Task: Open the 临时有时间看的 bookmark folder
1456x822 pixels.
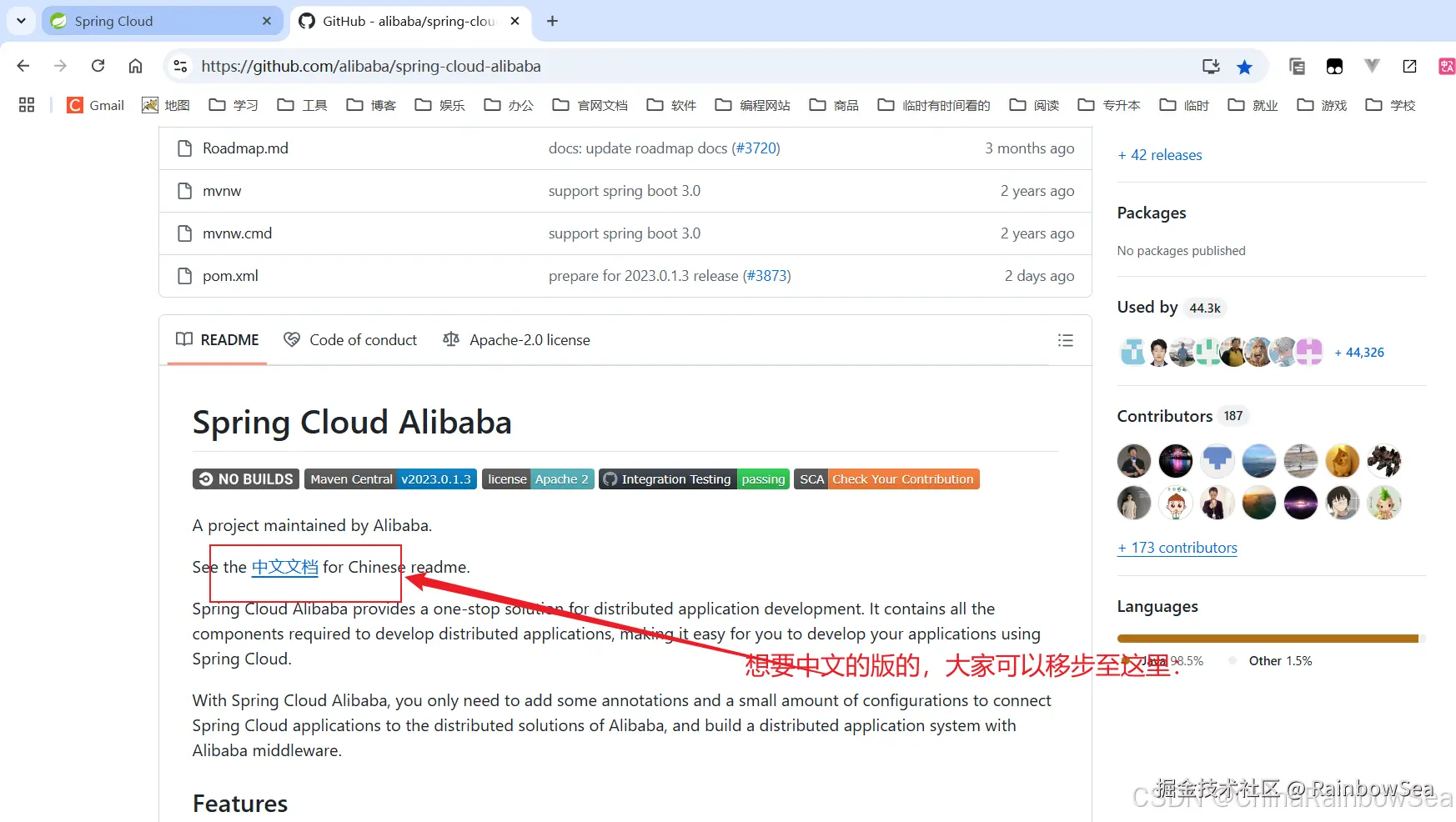Action: (934, 105)
